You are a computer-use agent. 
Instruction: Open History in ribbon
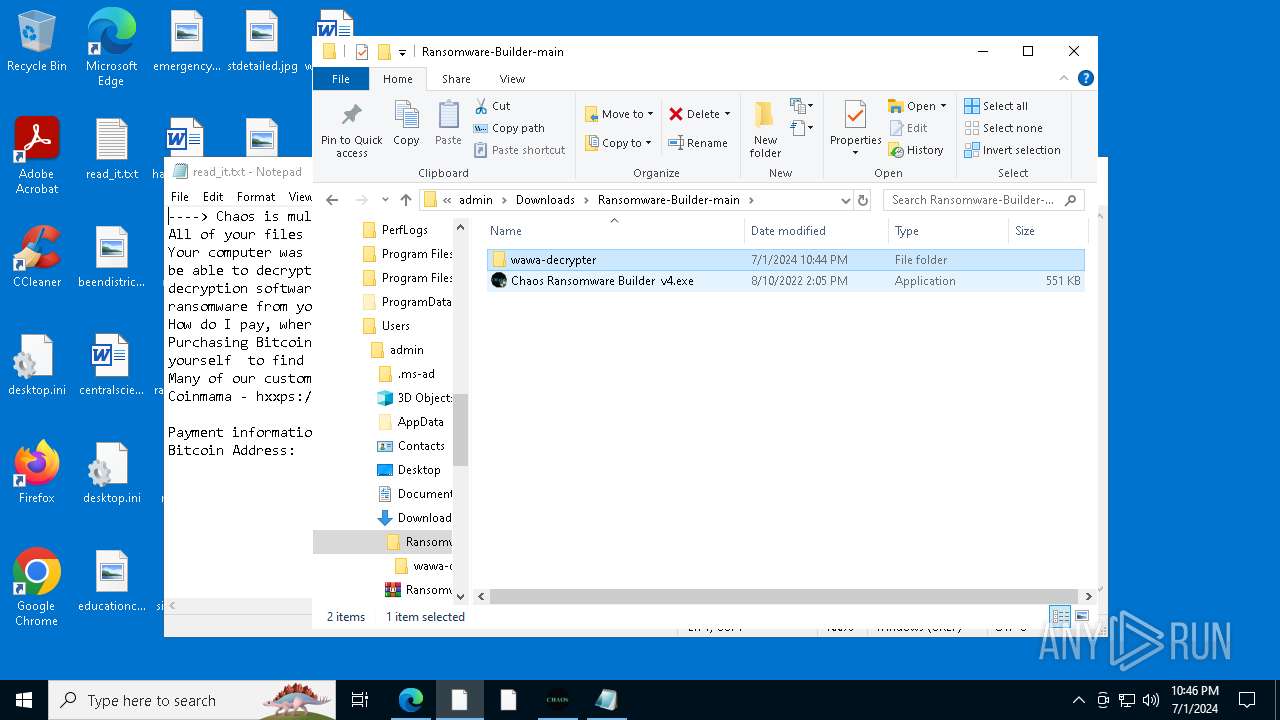coord(915,150)
